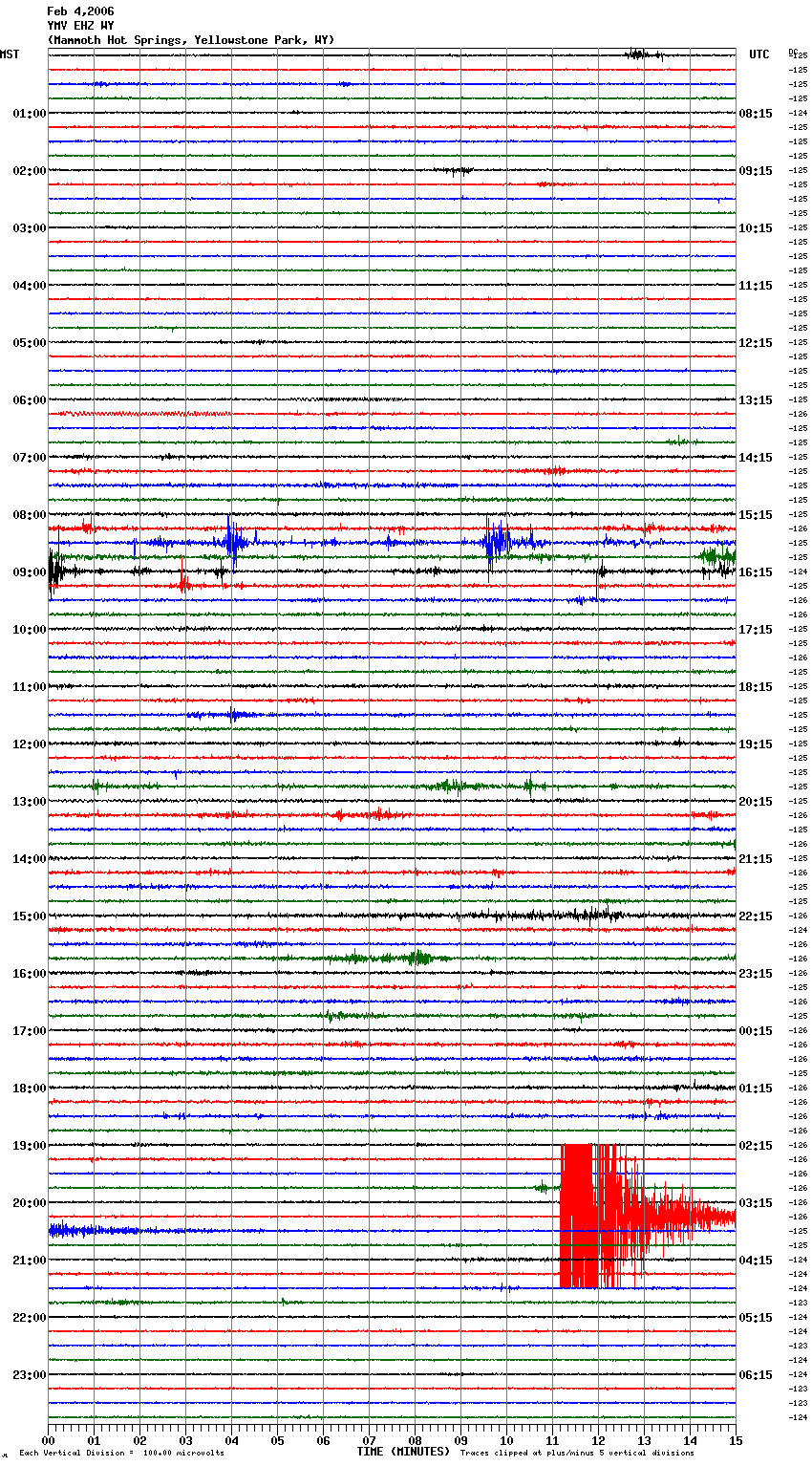Click the x-axis minute label "15"

pyautogui.click(x=736, y=1440)
